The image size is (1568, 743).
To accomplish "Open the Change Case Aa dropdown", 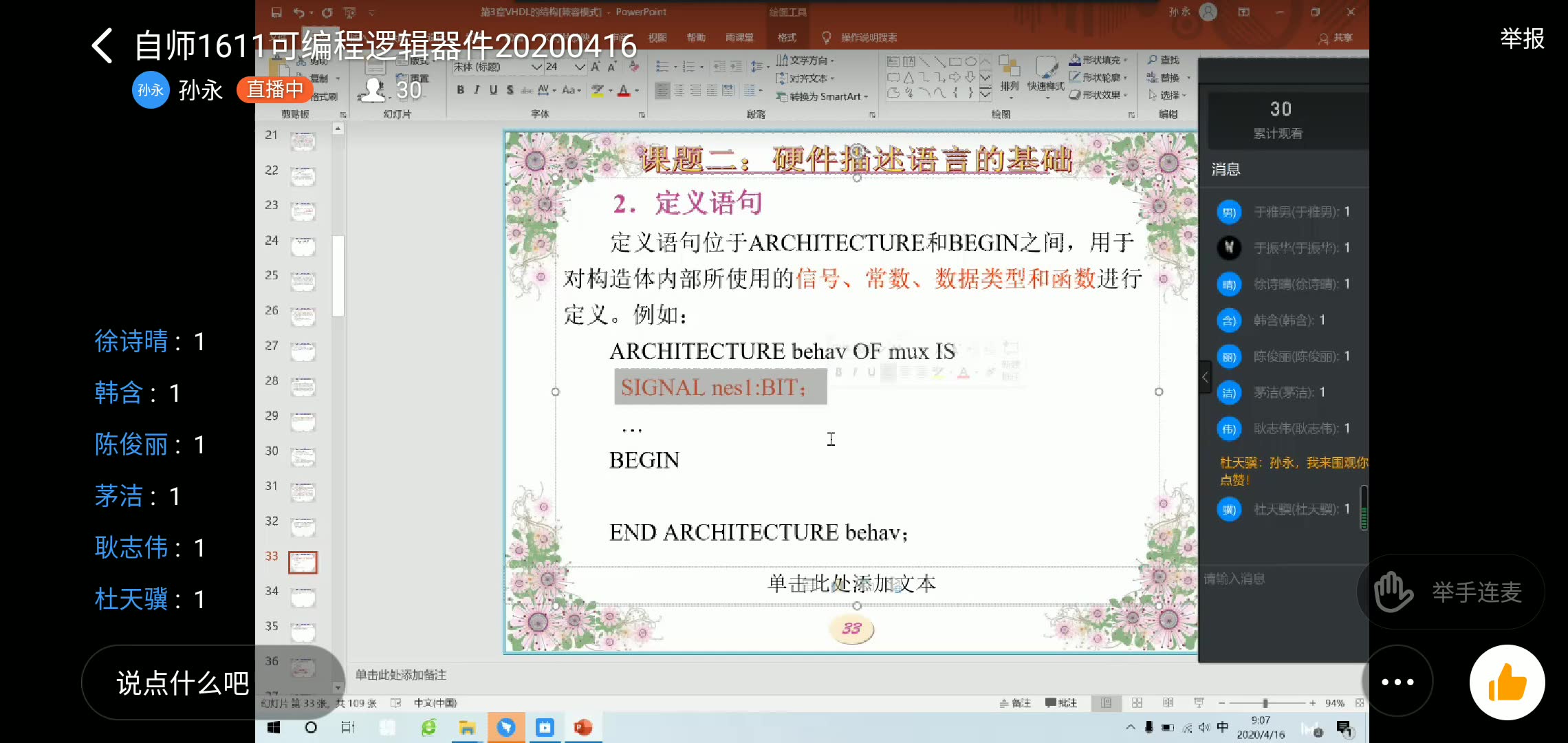I will coord(571,90).
